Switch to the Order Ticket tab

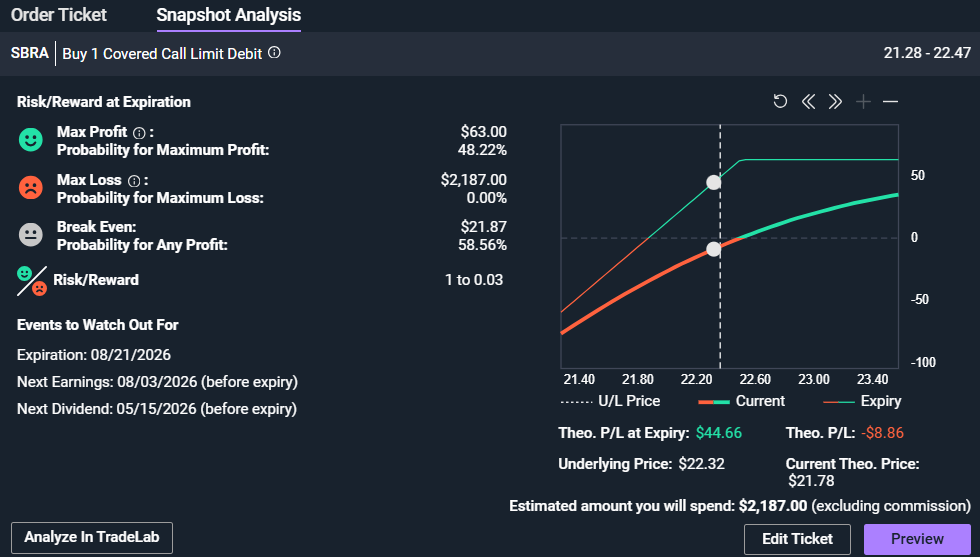click(x=59, y=15)
